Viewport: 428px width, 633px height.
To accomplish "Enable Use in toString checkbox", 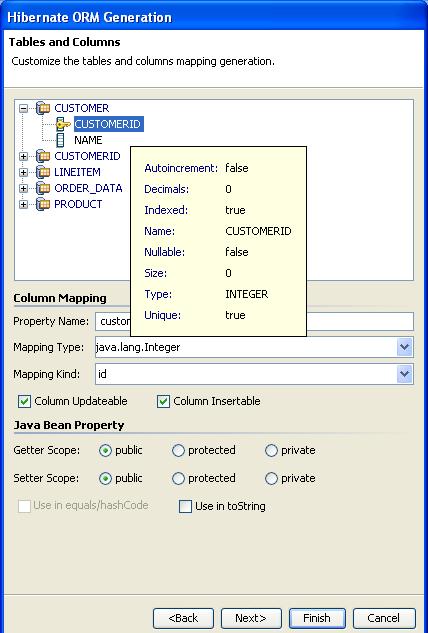I will coord(185,507).
